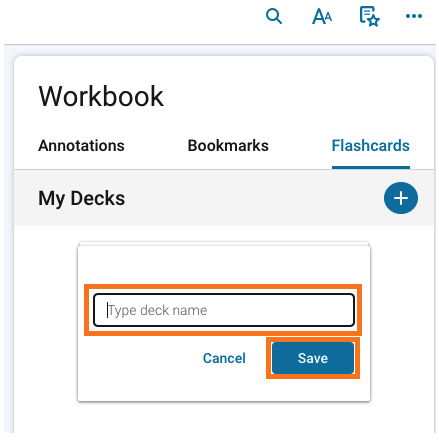This screenshot has width=439, height=444.
Task: Open the search magnifier icon
Action: [274, 16]
